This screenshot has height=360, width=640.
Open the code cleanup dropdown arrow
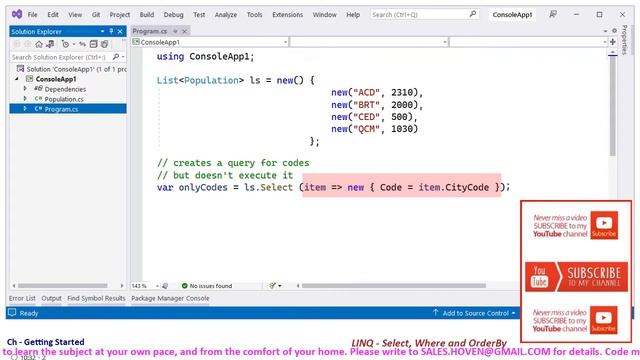pos(280,286)
